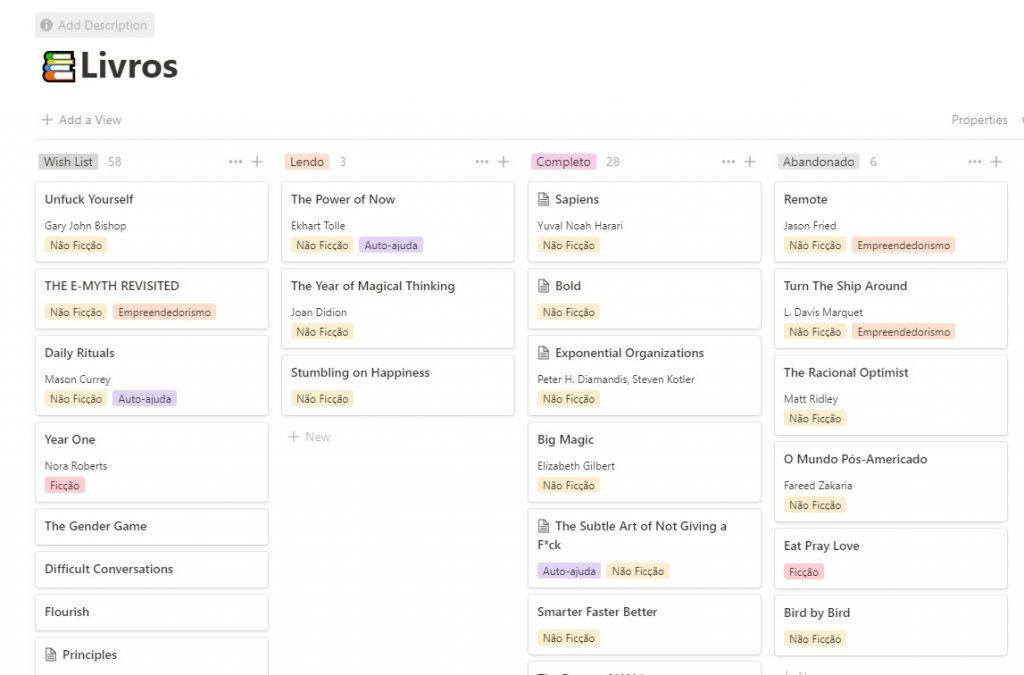Click author Ekhart Tolle
The image size is (1024, 675).
click(318, 226)
